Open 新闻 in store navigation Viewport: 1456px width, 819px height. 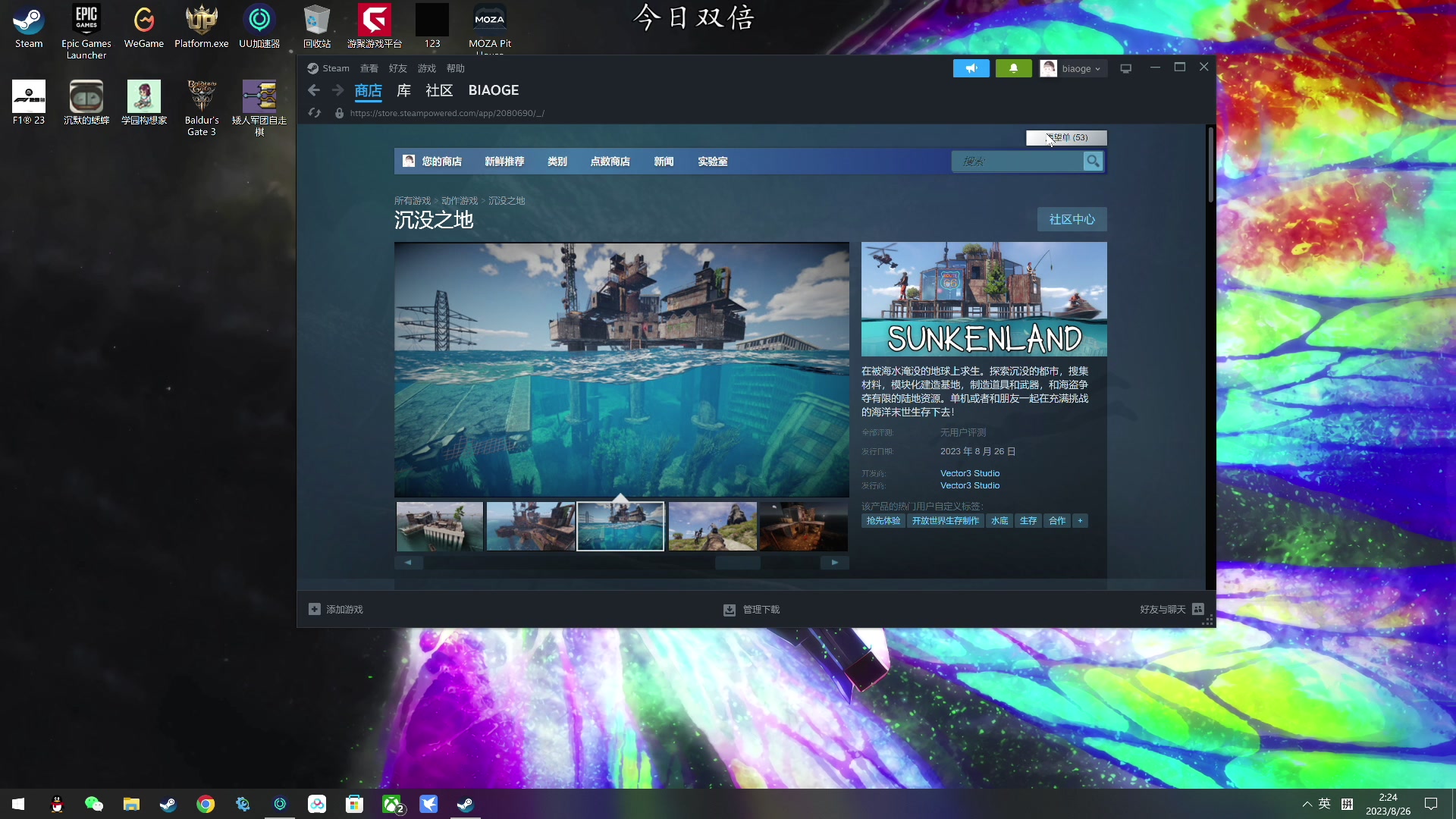(x=664, y=161)
